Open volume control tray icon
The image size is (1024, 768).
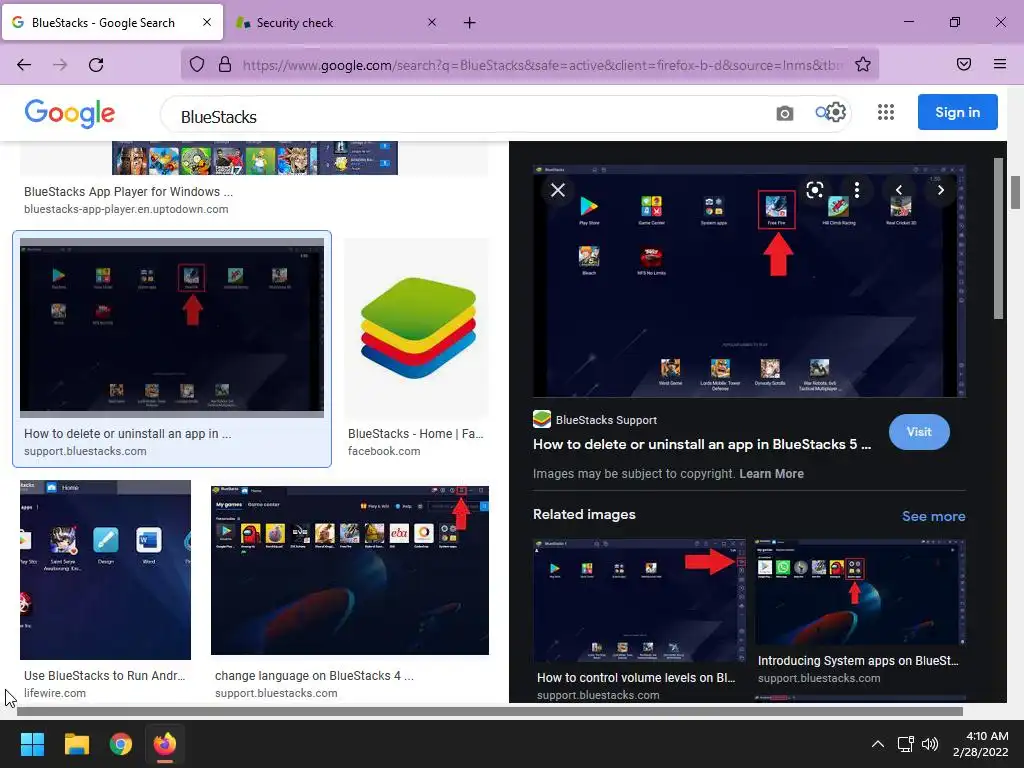point(929,744)
